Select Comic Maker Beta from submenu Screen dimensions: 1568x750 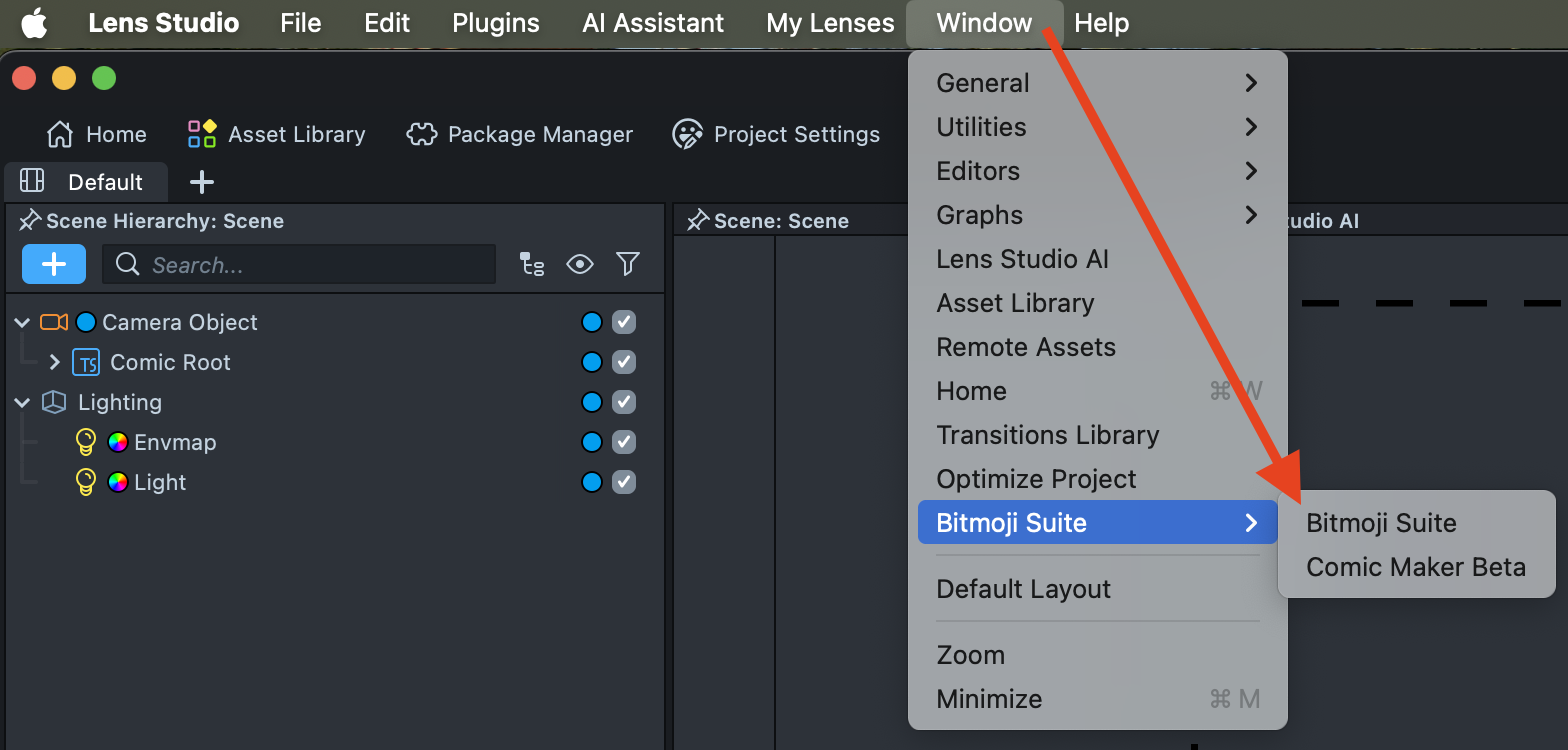pyautogui.click(x=1415, y=567)
